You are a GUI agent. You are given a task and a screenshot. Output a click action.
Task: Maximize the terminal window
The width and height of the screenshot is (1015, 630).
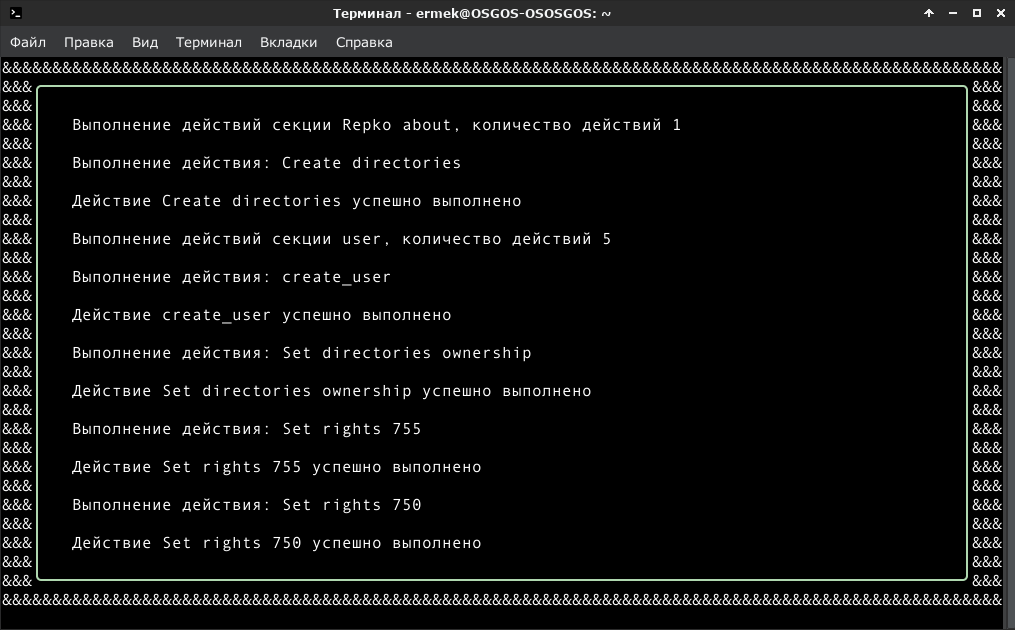977,13
